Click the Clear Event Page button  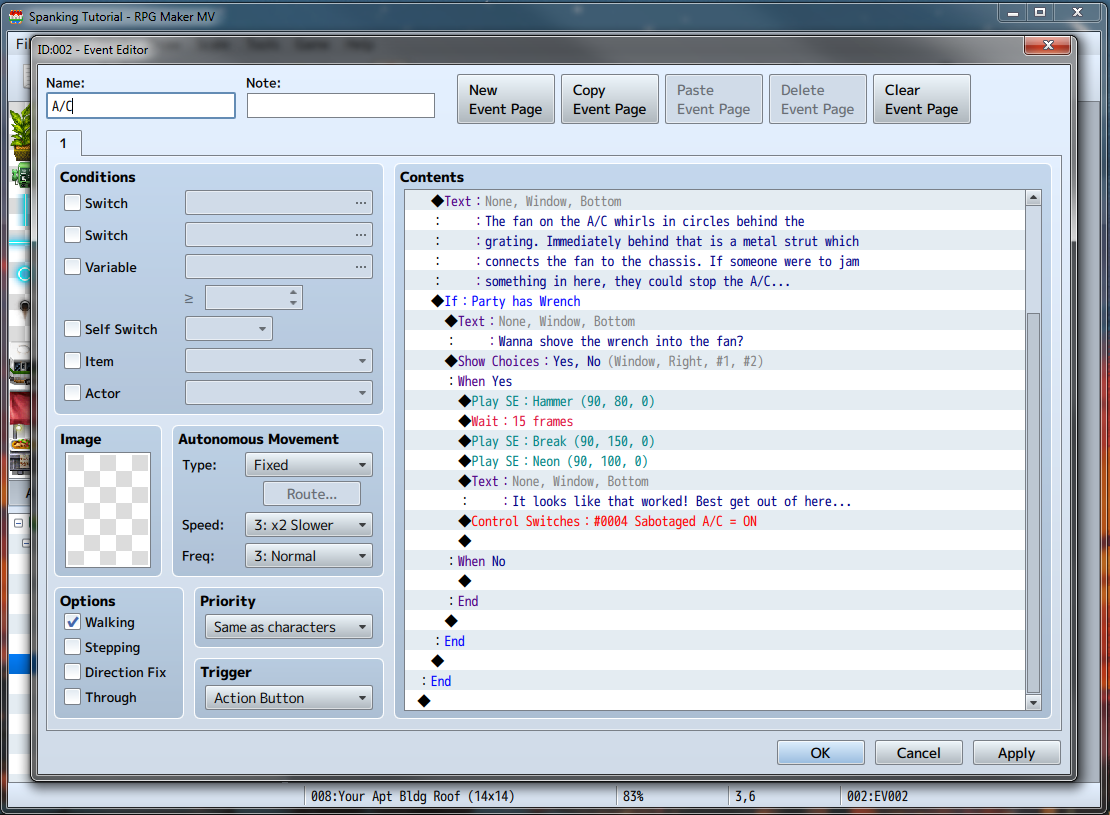tap(922, 99)
